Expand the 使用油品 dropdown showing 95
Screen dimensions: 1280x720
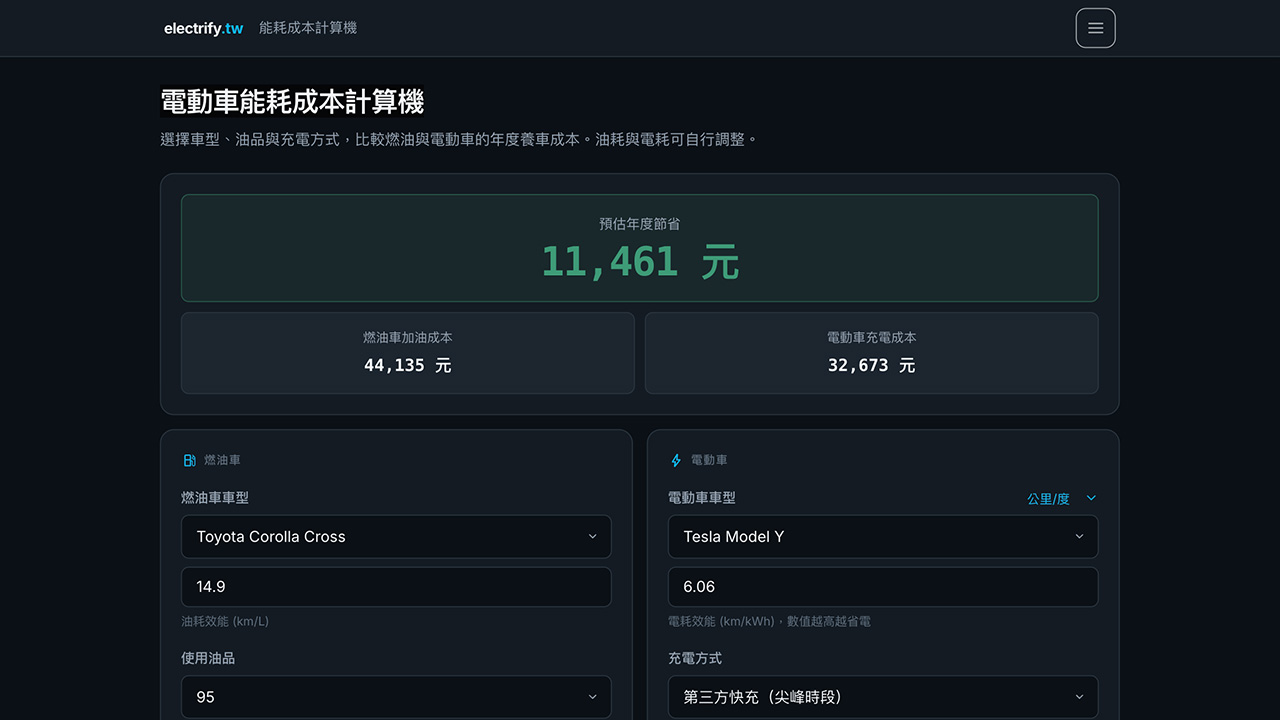396,697
